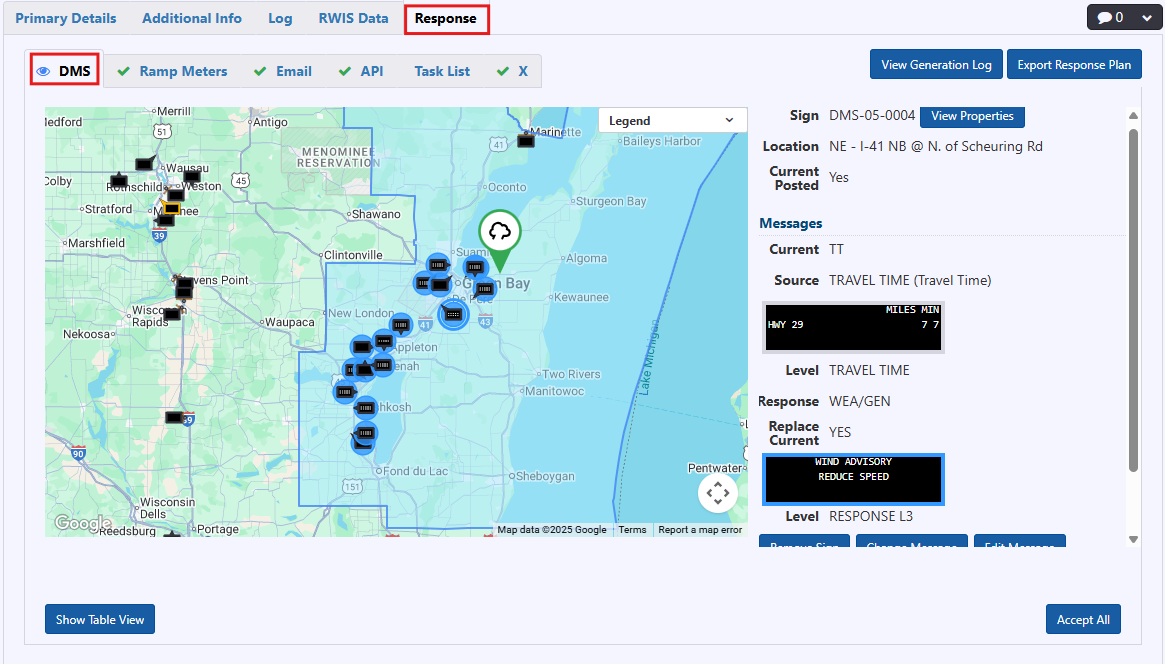Click the Export Response Plan button

[1074, 65]
